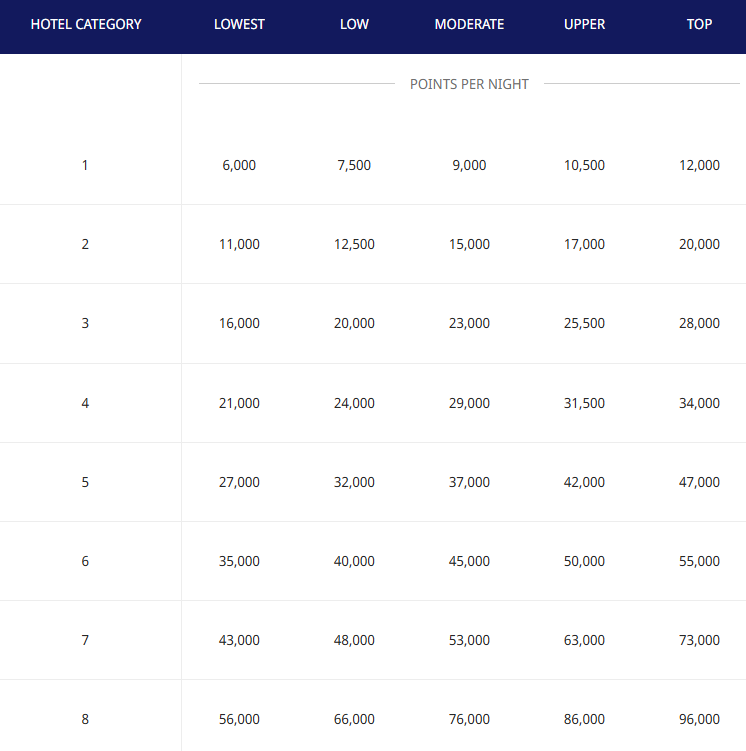Click the 12,500 points cell
The width and height of the screenshot is (746, 751).
354,244
